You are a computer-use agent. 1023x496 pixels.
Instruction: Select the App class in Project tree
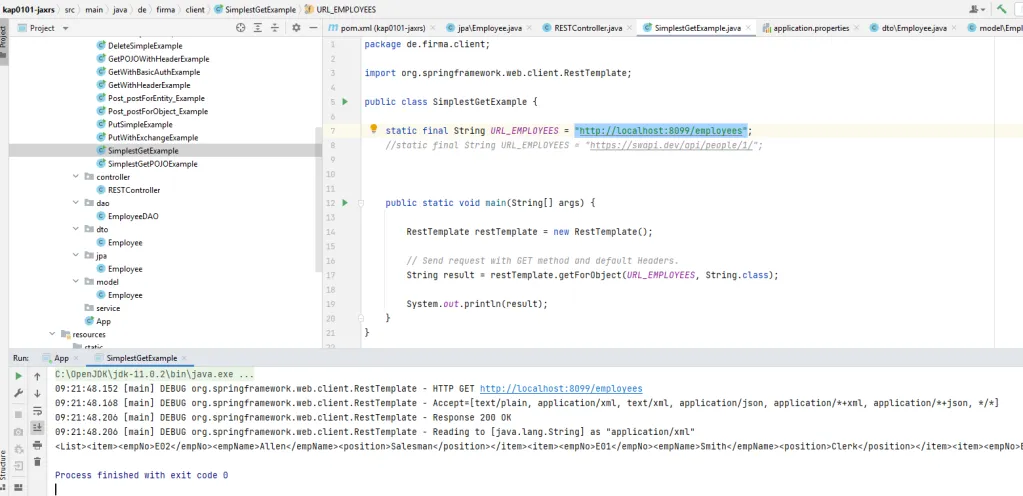pyautogui.click(x=103, y=321)
